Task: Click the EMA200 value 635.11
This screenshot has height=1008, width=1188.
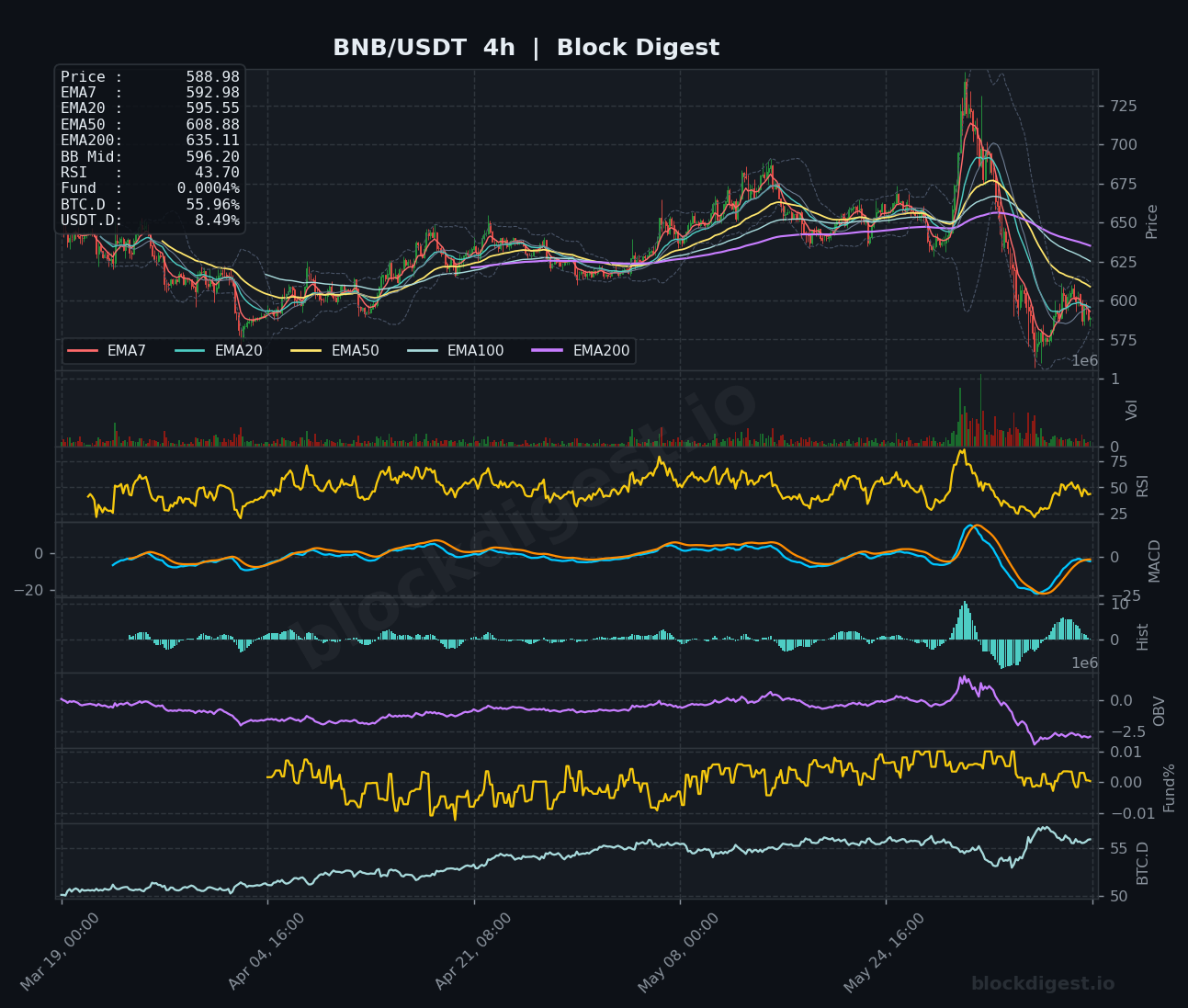Action: tap(212, 141)
